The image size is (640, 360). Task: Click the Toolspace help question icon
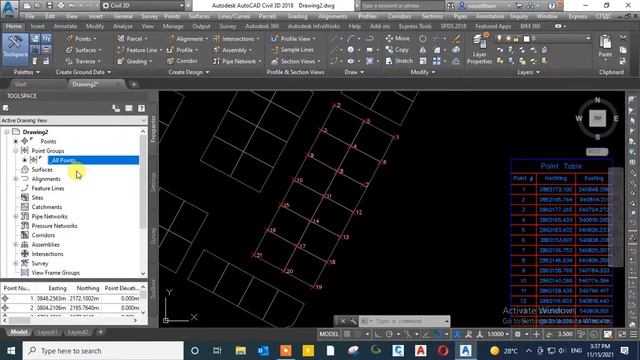click(x=141, y=108)
